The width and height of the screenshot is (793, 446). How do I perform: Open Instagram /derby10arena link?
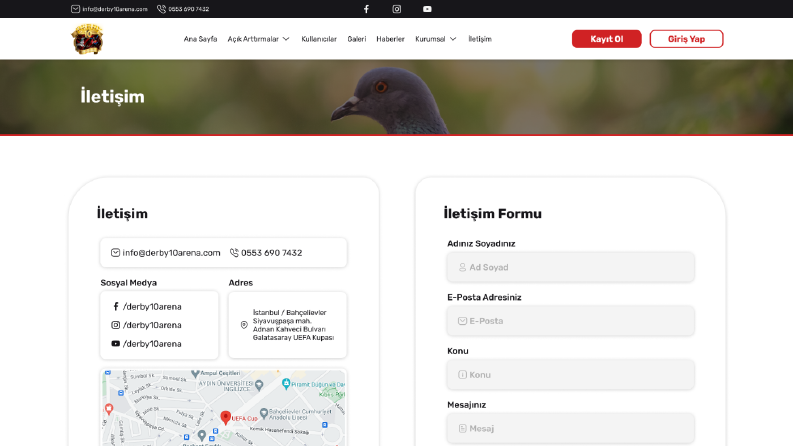click(x=152, y=325)
